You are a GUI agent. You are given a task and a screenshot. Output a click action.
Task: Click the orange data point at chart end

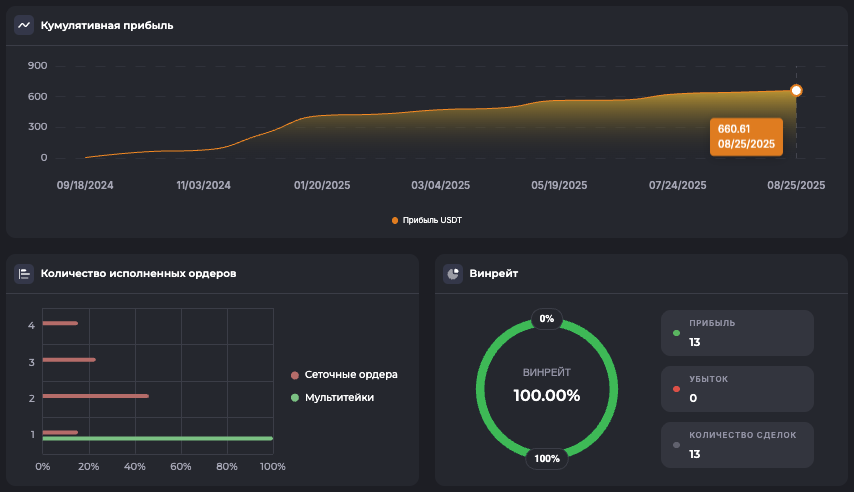pyautogui.click(x=796, y=90)
